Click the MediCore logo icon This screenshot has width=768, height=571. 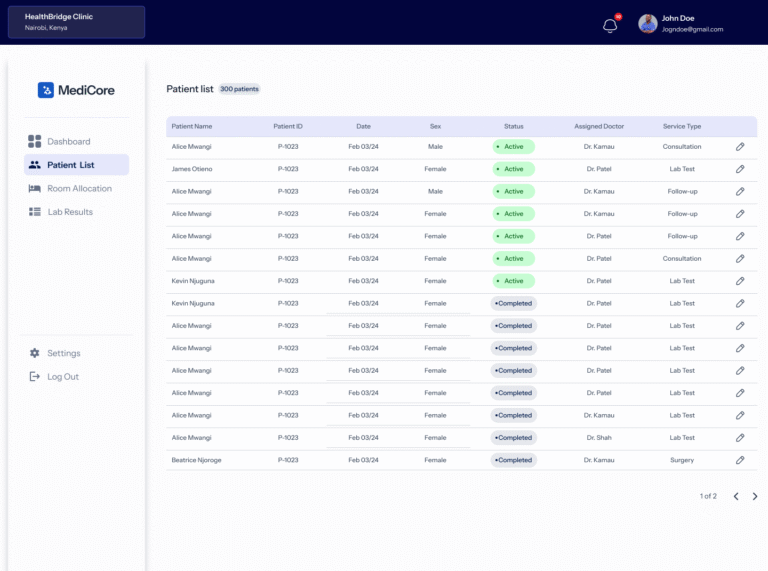(x=46, y=90)
